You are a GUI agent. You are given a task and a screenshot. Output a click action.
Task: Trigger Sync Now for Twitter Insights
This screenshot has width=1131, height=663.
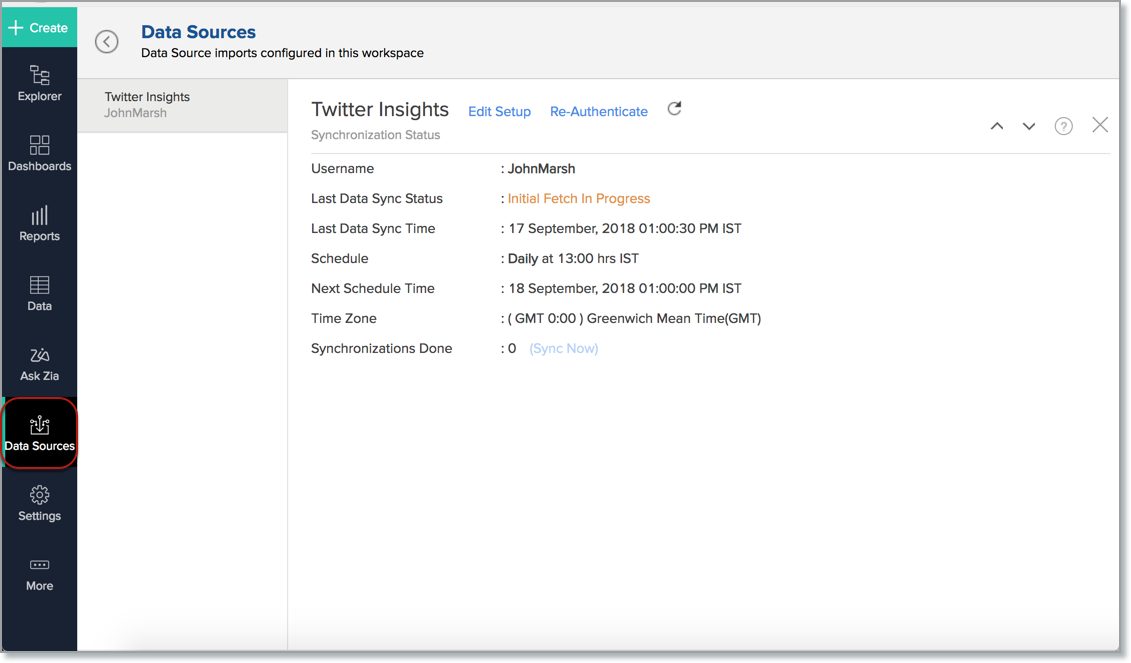563,348
